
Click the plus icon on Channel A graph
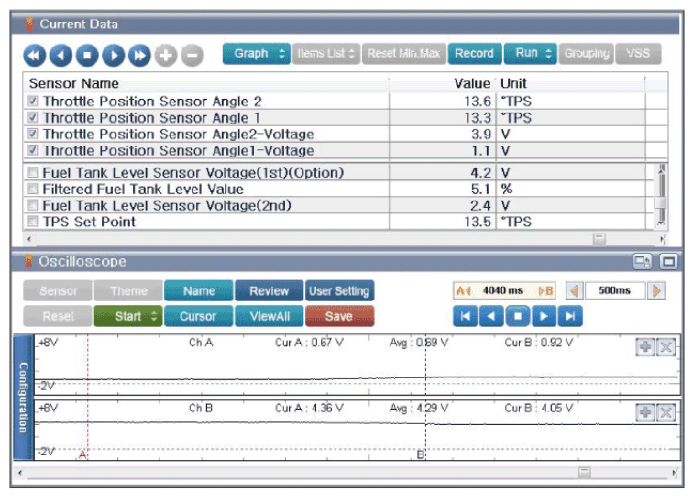pyautogui.click(x=646, y=347)
